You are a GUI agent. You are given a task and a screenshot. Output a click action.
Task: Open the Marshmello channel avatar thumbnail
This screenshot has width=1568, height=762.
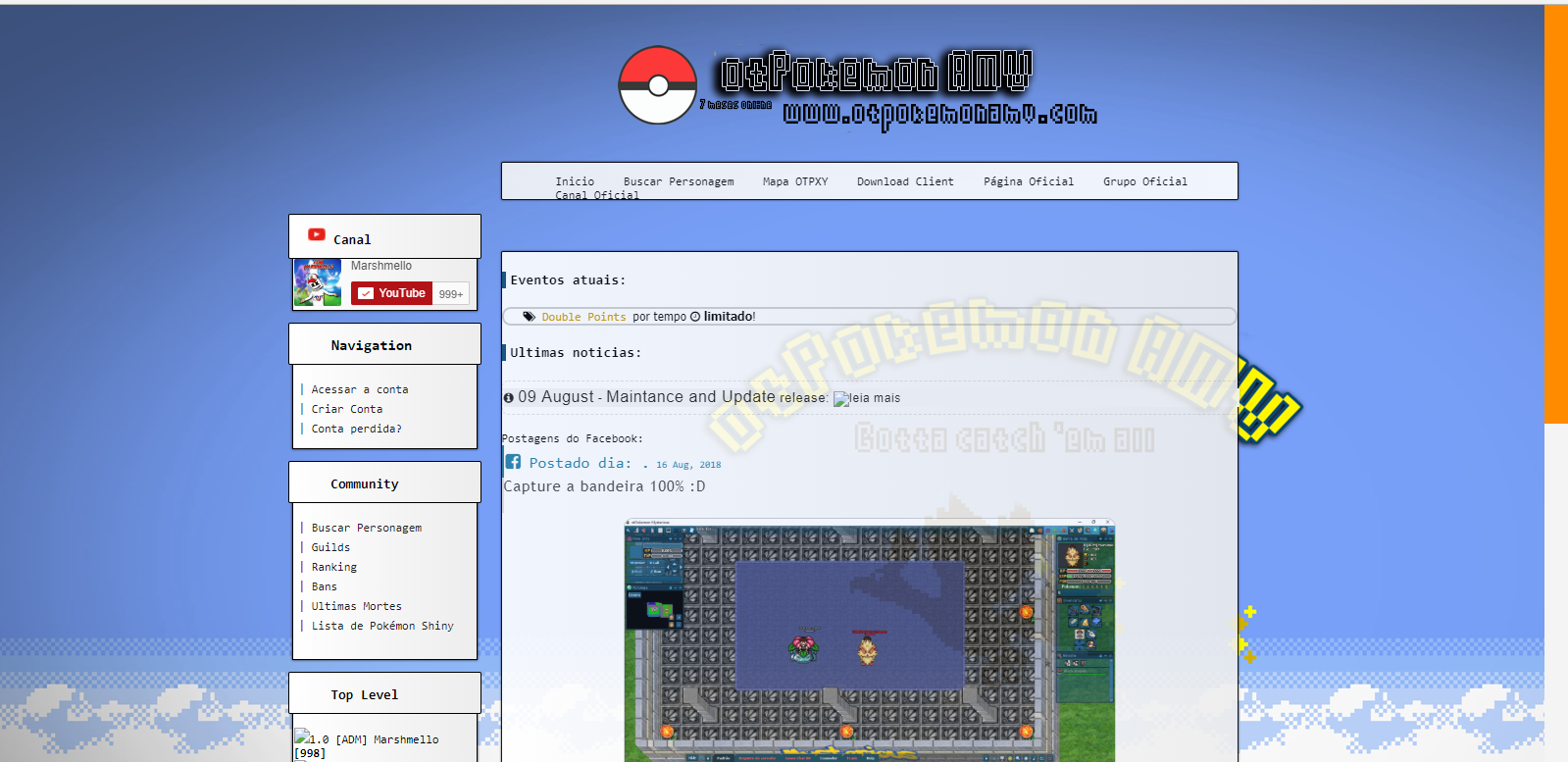[318, 282]
